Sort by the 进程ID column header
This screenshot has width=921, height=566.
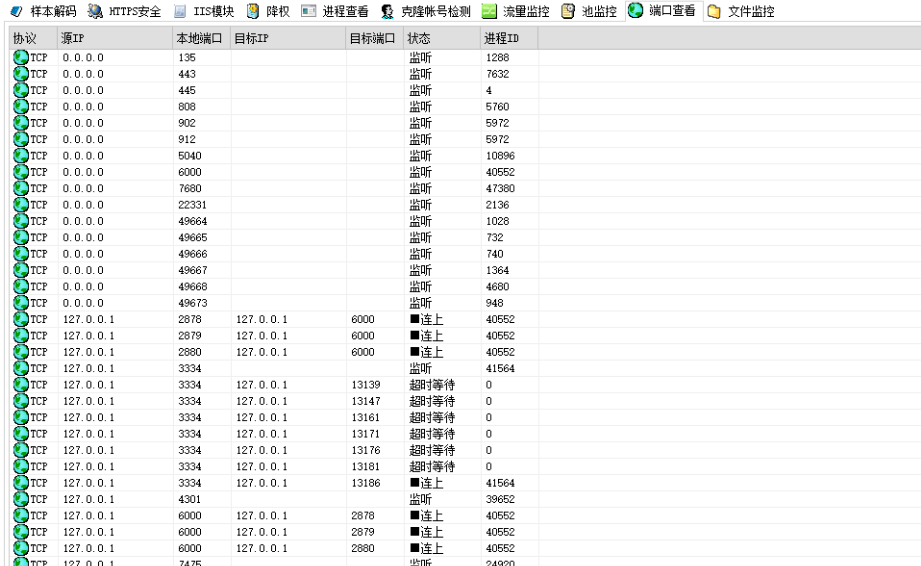point(509,38)
